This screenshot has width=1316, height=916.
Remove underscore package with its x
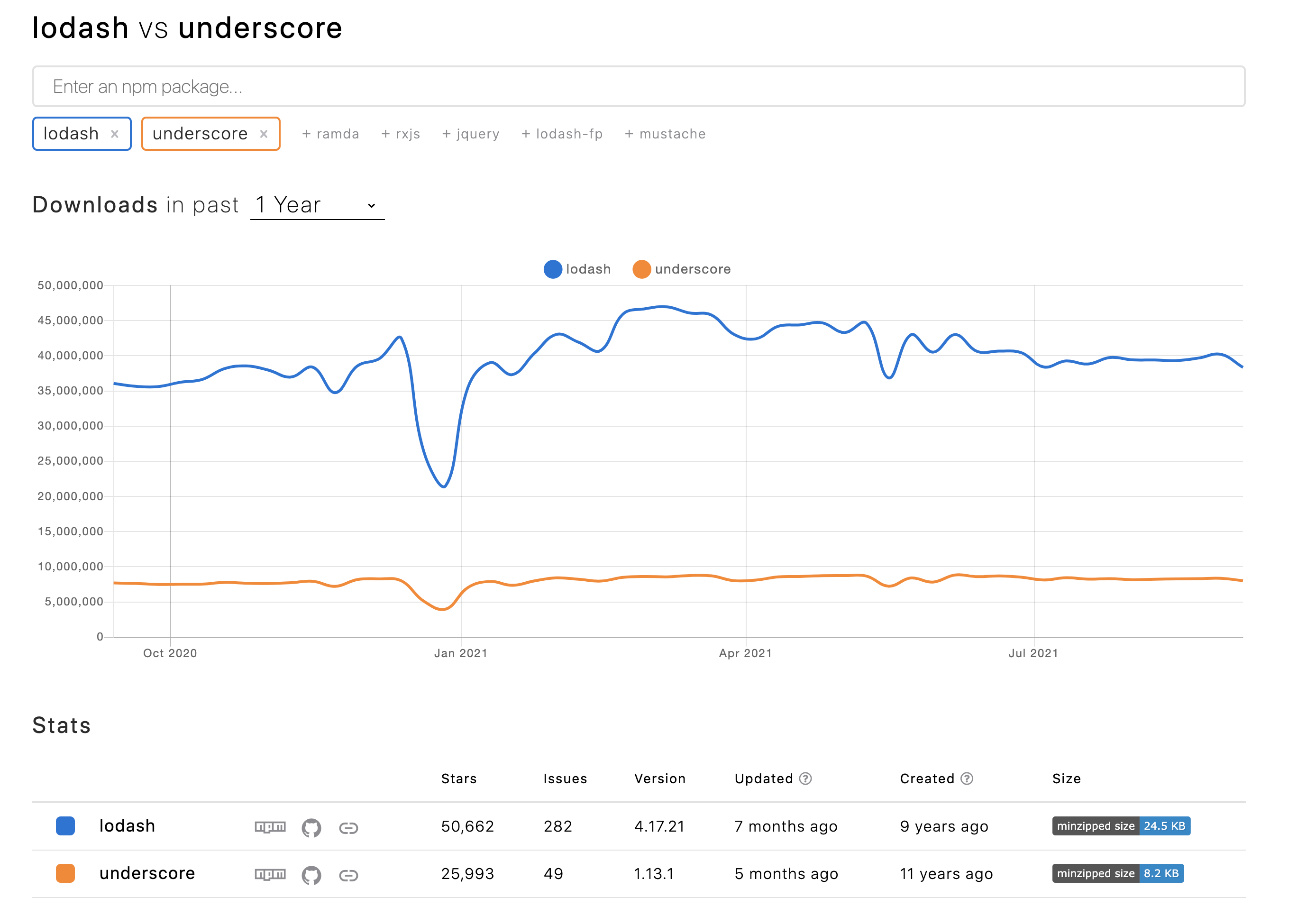(x=264, y=134)
